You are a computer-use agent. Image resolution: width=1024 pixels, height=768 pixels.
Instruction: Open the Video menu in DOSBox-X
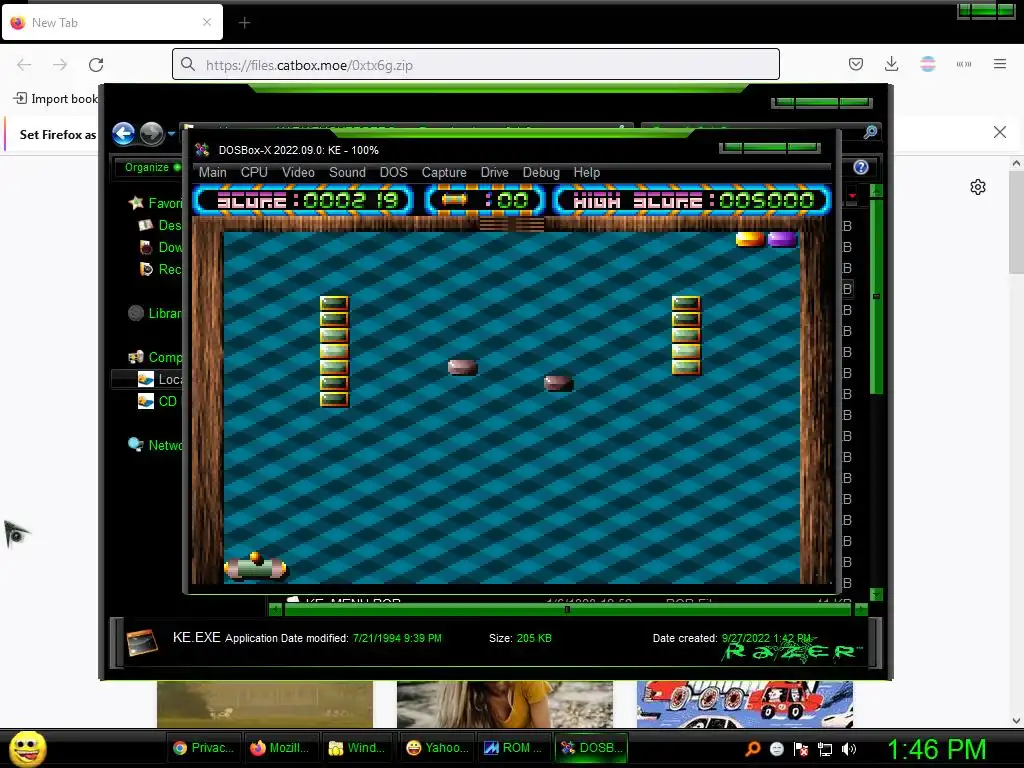[298, 172]
